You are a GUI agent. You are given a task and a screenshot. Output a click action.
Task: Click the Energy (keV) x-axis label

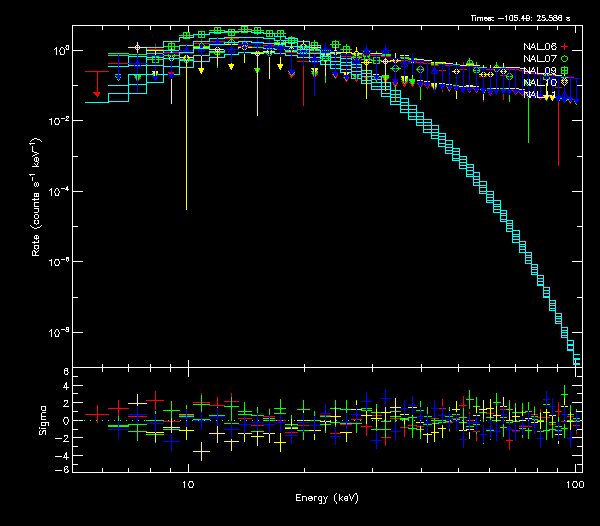pyautogui.click(x=327, y=498)
